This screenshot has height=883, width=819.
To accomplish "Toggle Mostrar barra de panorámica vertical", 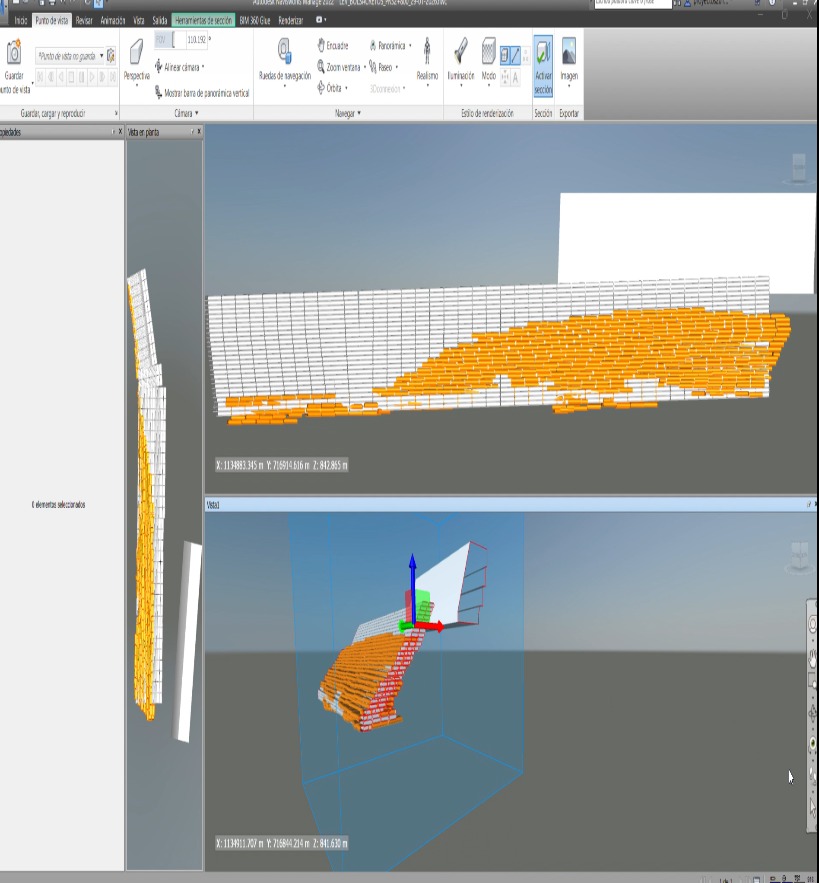I will tap(201, 93).
